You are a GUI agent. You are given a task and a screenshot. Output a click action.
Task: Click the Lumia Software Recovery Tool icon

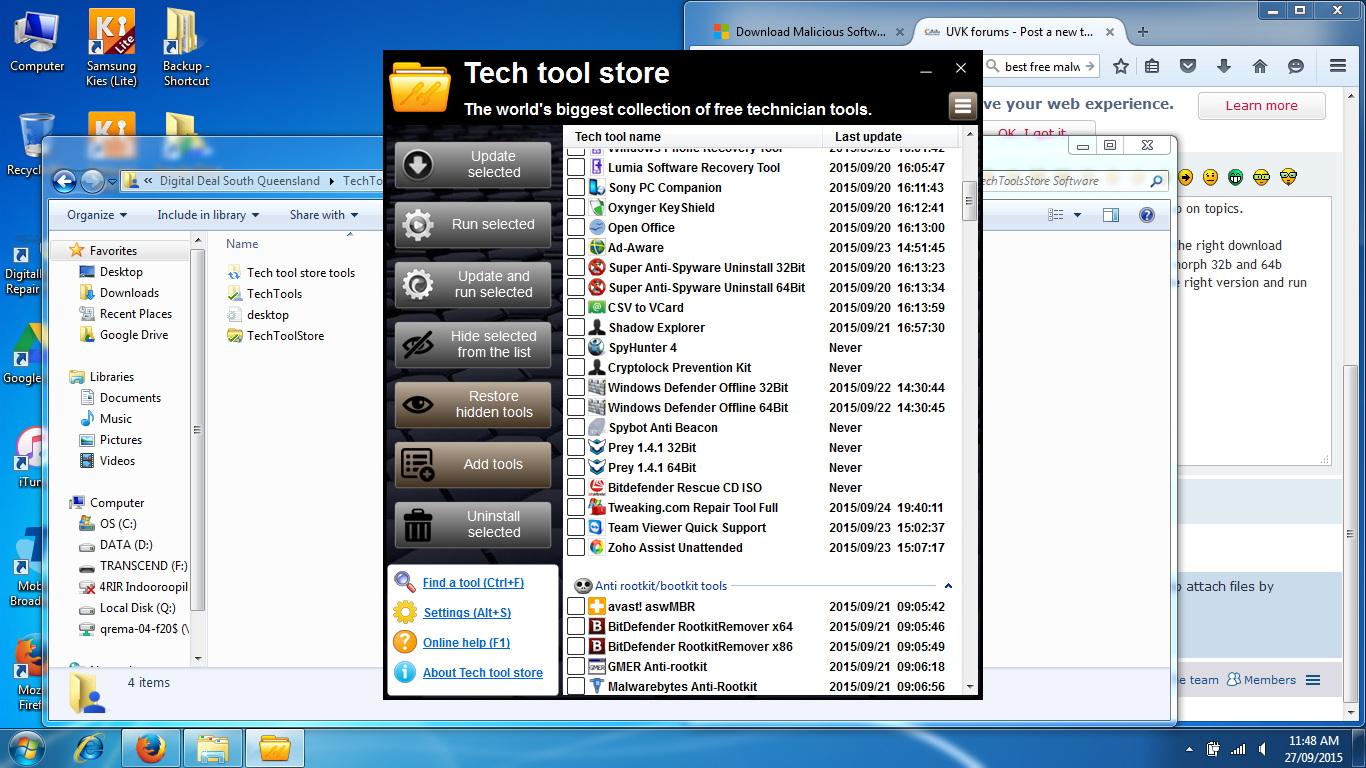597,167
